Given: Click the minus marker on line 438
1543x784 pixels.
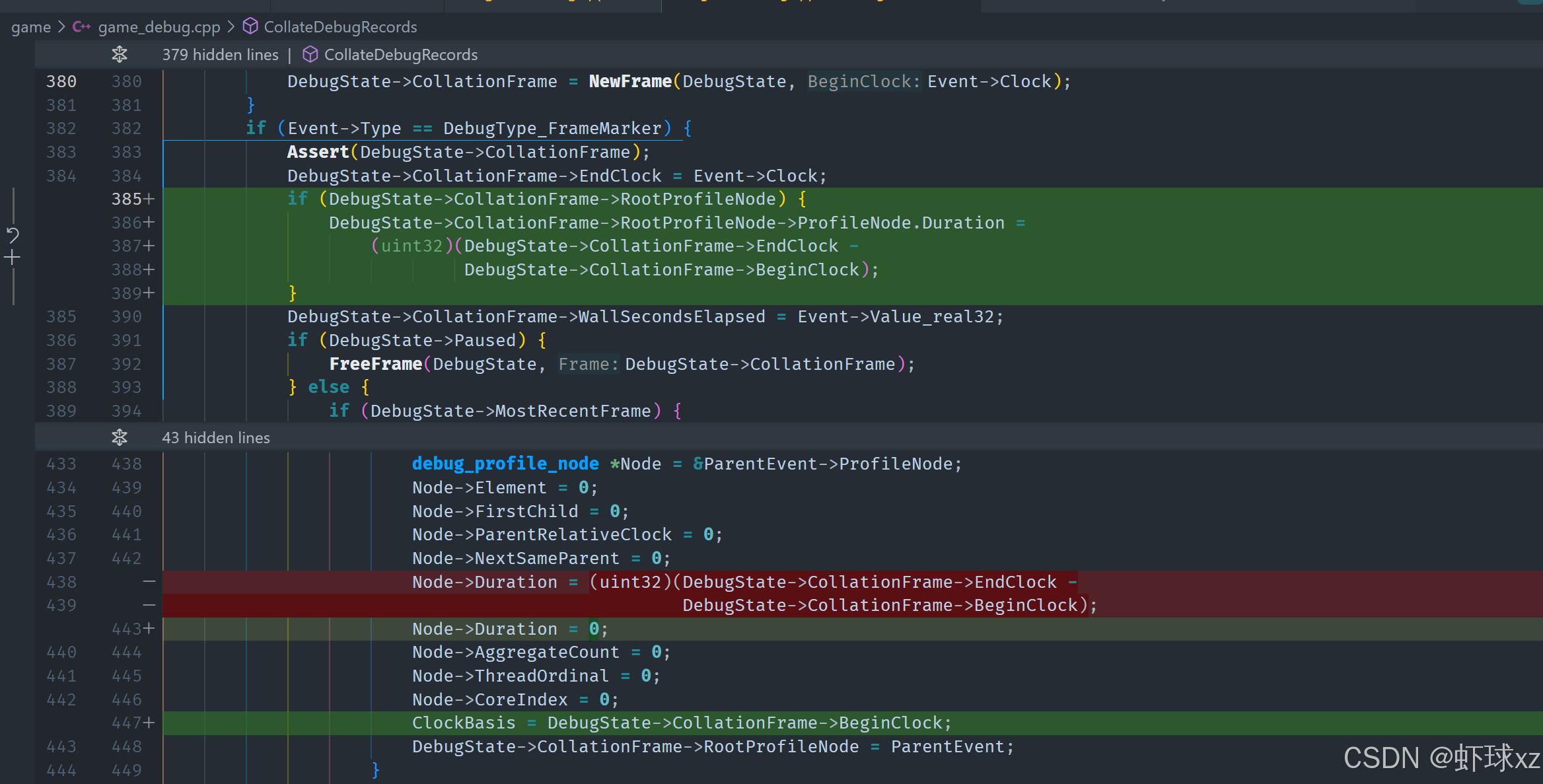Looking at the screenshot, I should [x=149, y=582].
